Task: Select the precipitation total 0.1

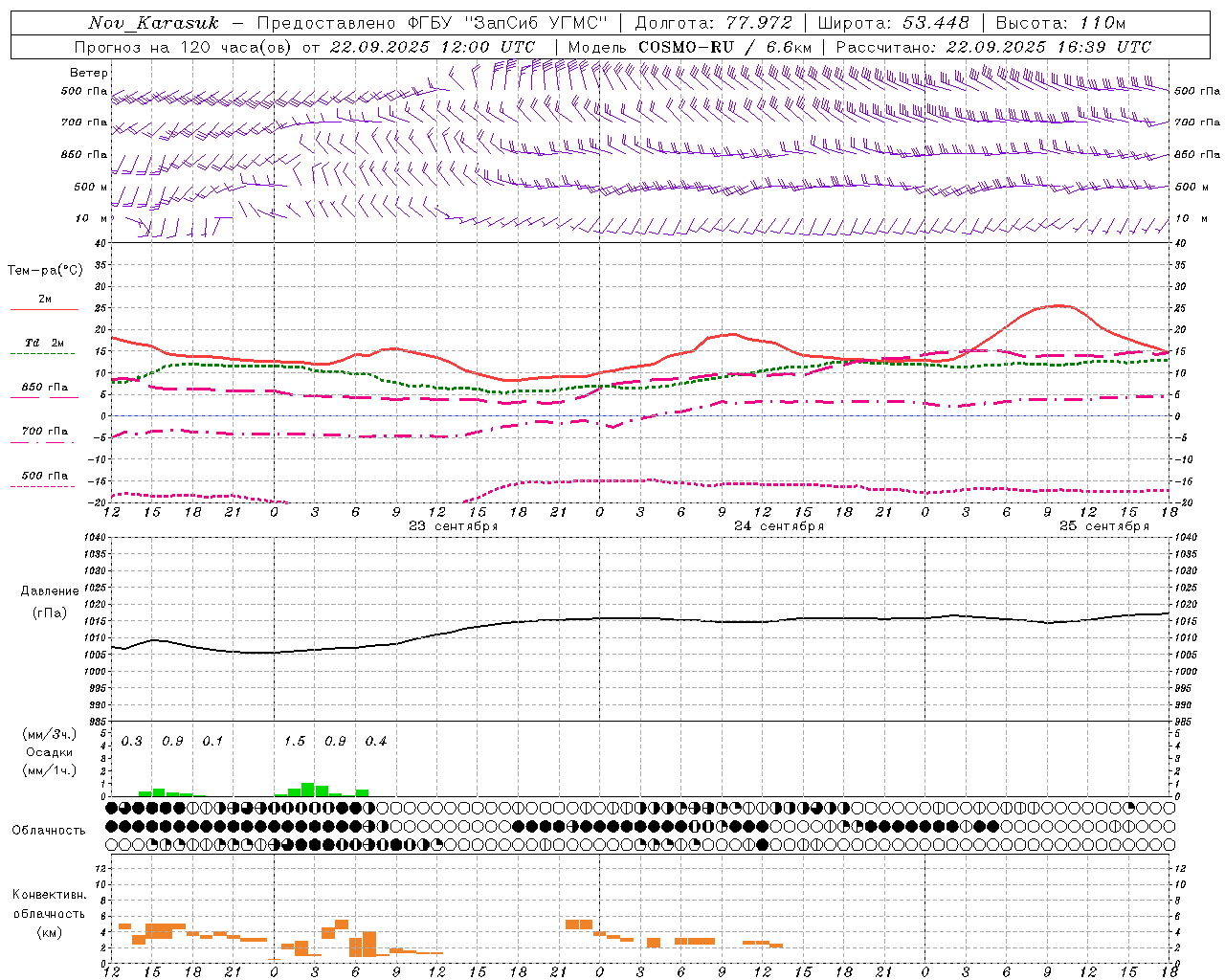Action: (x=212, y=742)
